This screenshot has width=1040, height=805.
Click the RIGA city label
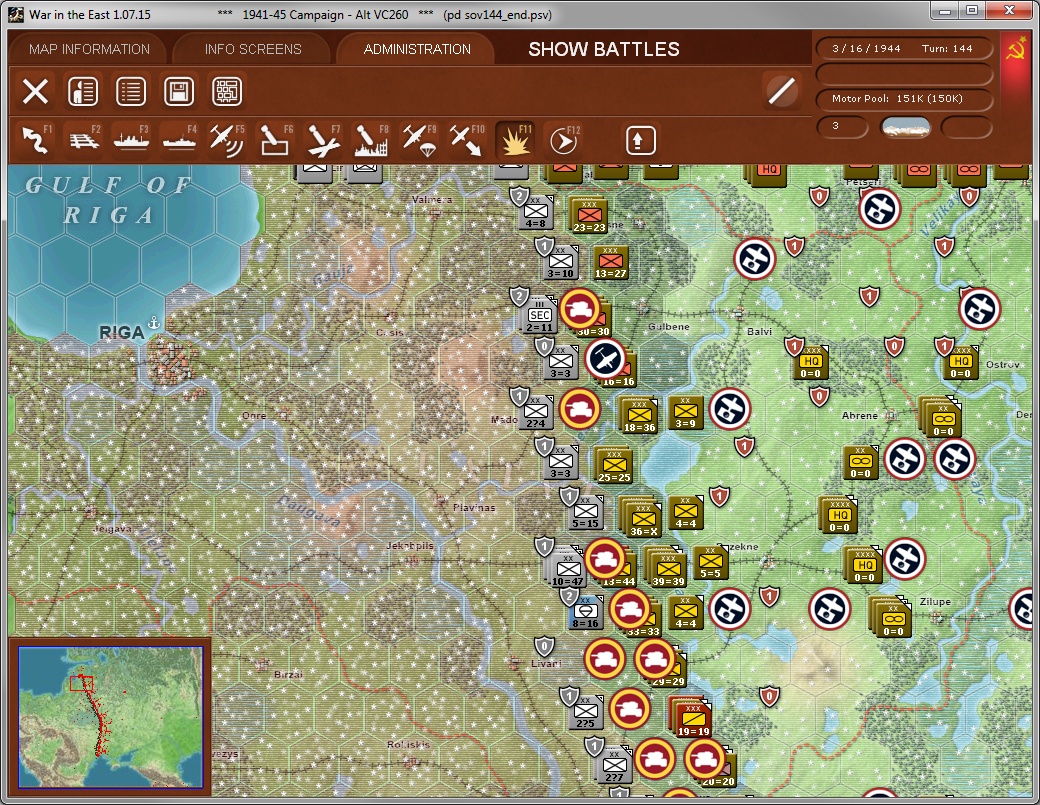pos(121,333)
